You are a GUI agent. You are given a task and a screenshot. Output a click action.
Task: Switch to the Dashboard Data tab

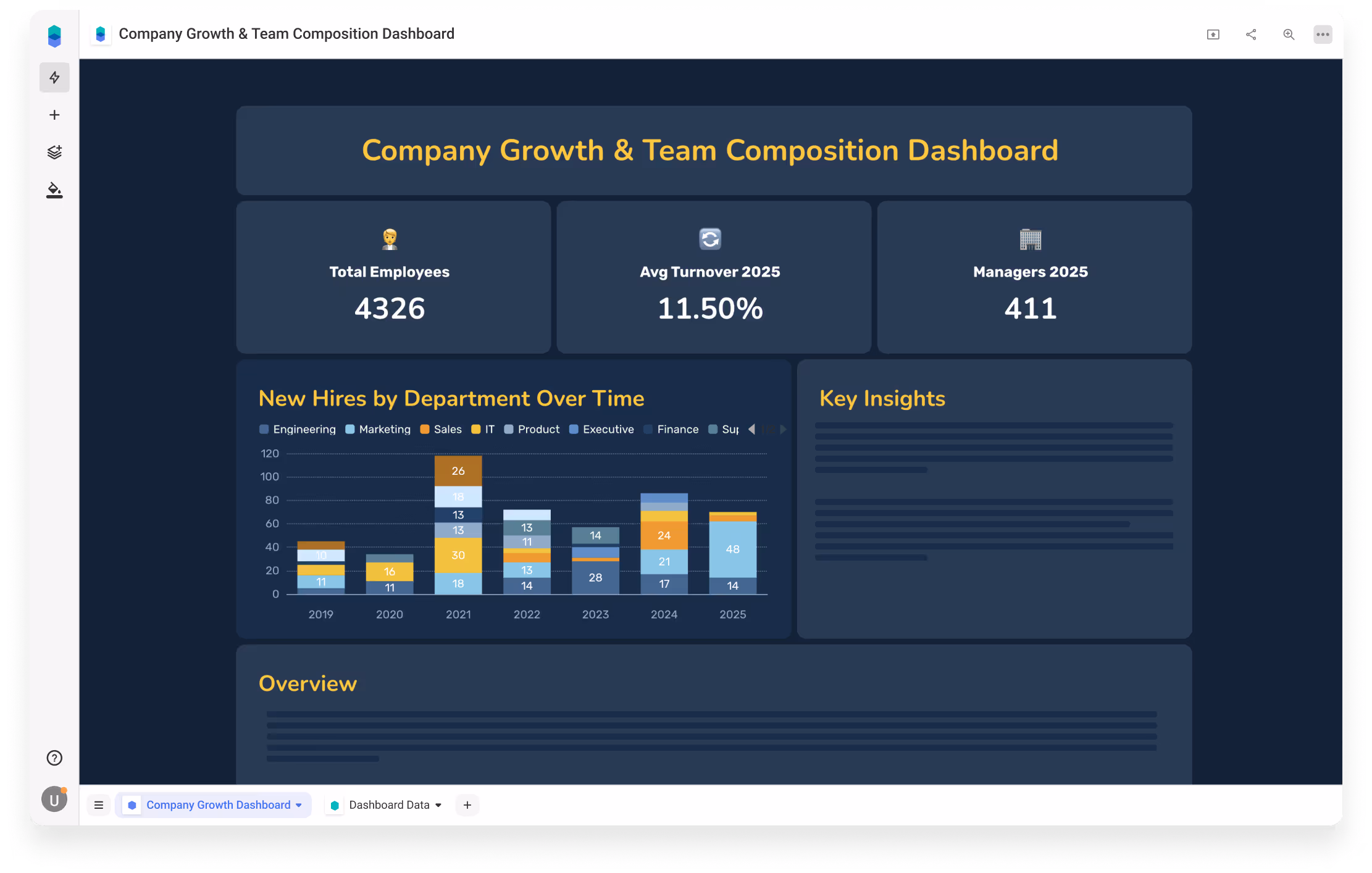tap(388, 805)
